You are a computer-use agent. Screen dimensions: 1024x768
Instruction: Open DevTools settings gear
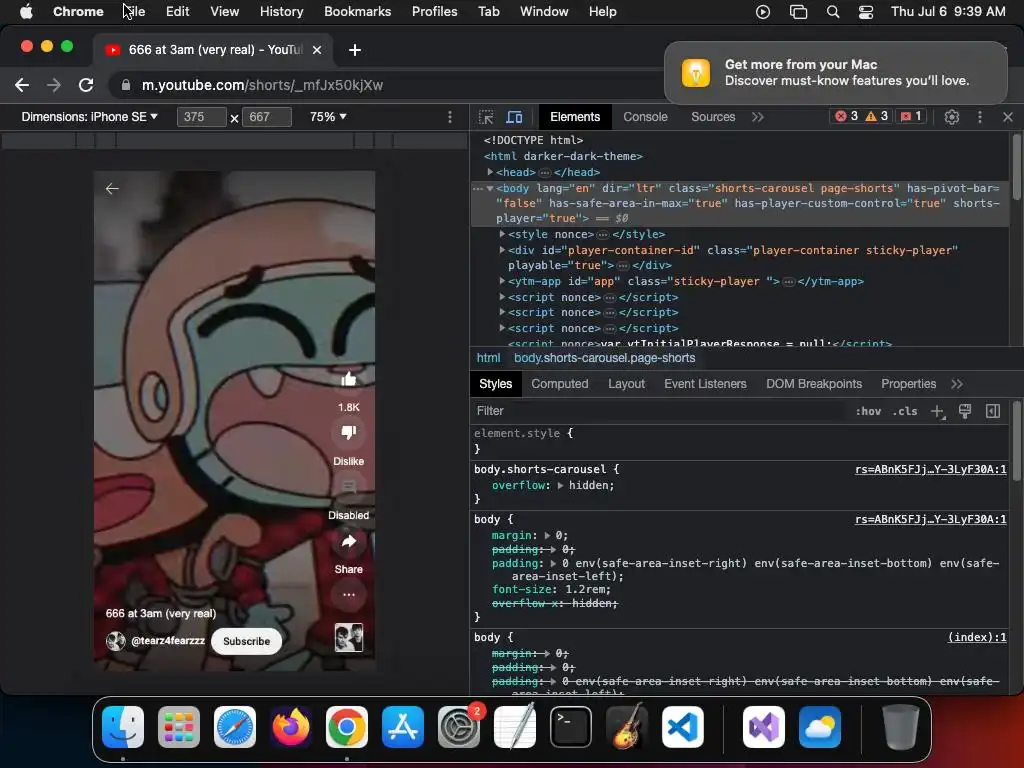[x=952, y=117]
